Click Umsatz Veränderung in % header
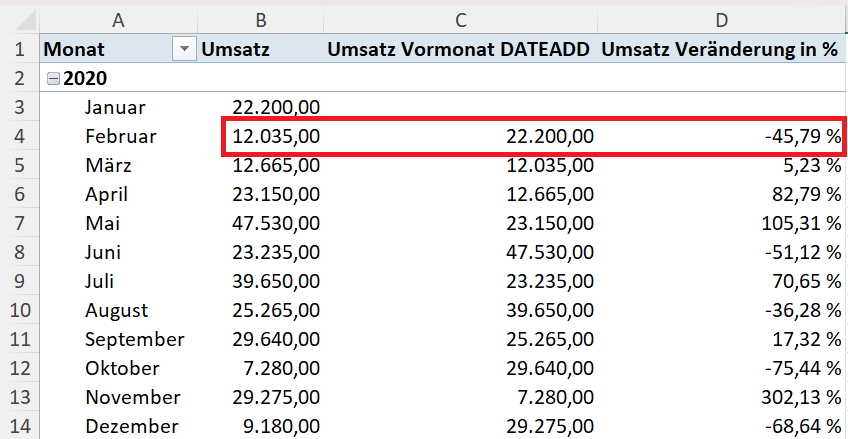848x439 pixels. coord(720,49)
